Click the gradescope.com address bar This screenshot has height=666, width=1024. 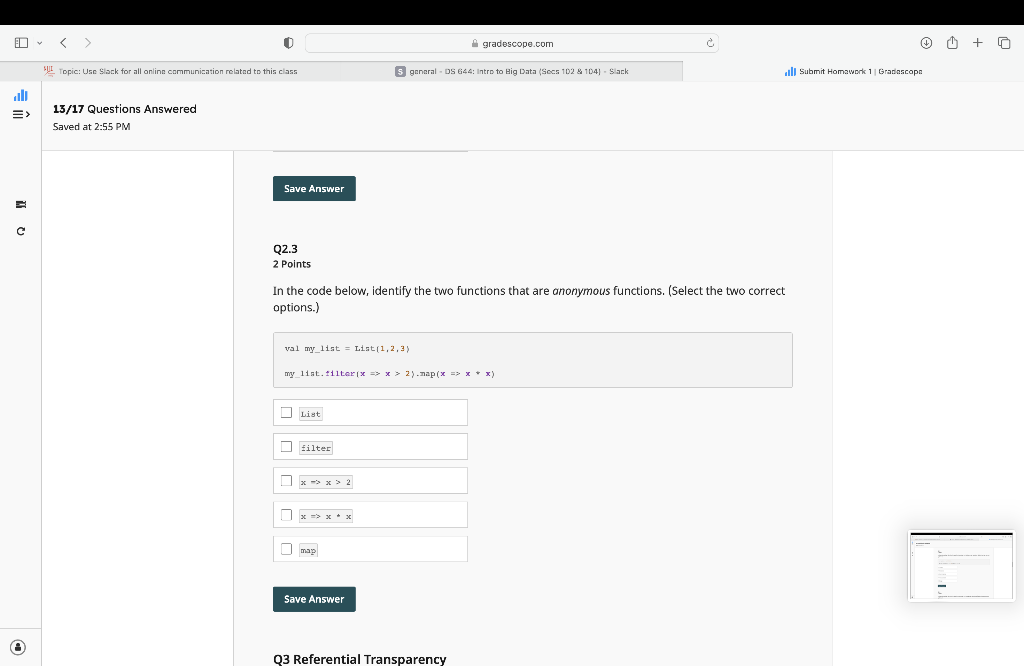511,43
